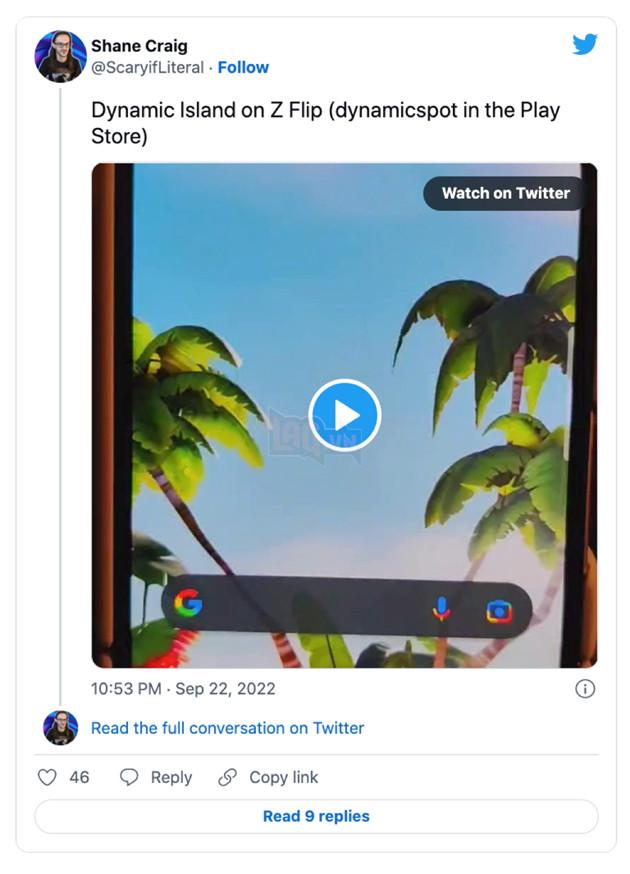Play the embedded tweet video
630x874 pixels.
click(344, 415)
